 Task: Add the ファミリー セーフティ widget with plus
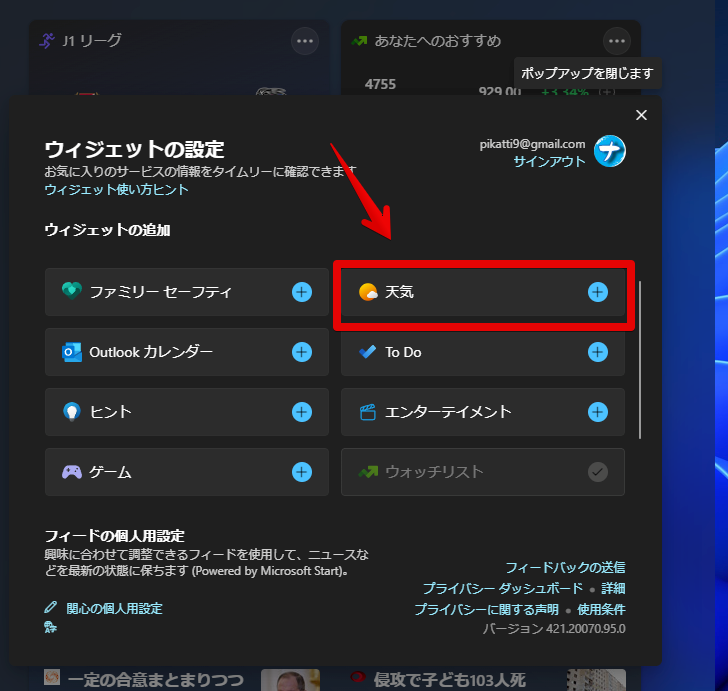click(302, 292)
